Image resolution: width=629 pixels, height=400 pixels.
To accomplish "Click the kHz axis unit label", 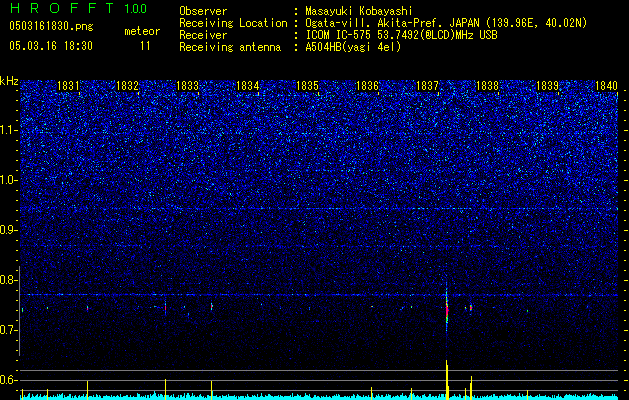I will 9,81.
